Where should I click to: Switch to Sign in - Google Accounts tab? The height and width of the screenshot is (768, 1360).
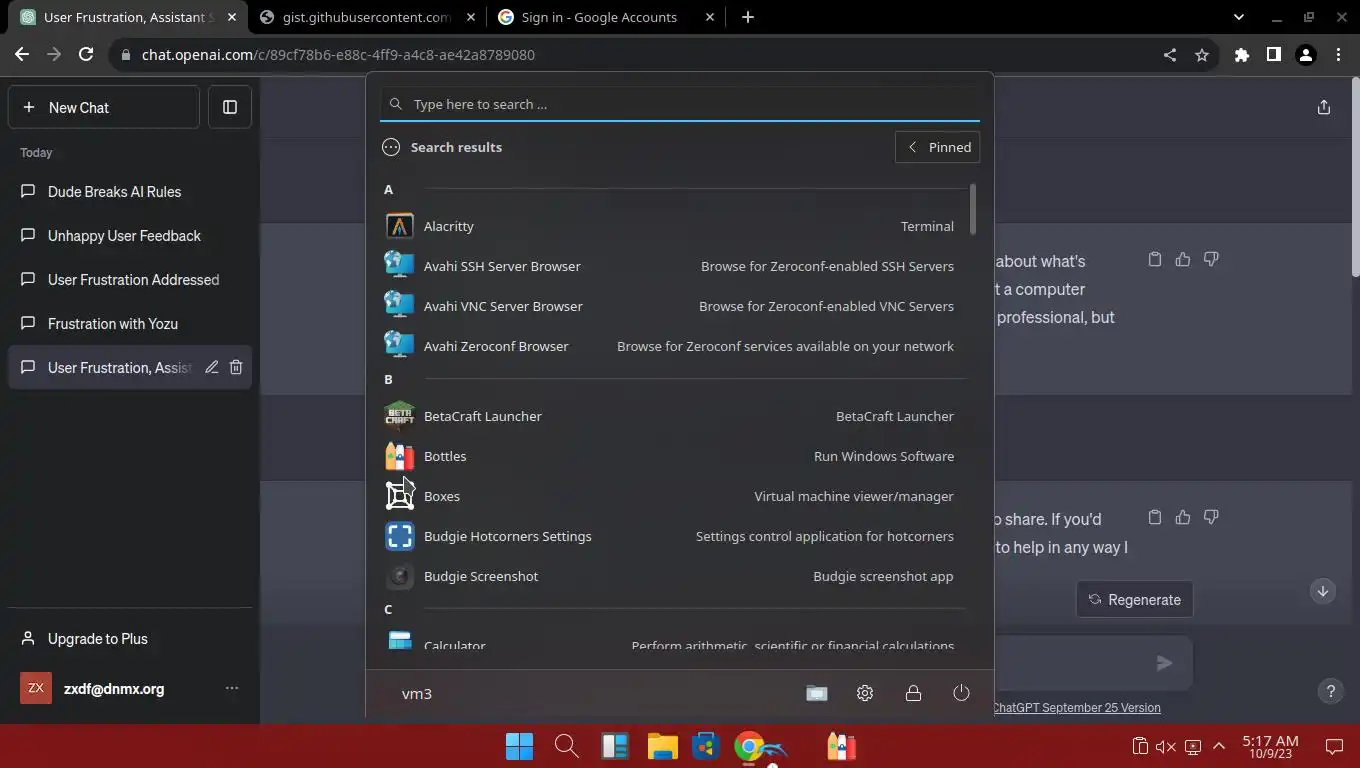point(607,17)
